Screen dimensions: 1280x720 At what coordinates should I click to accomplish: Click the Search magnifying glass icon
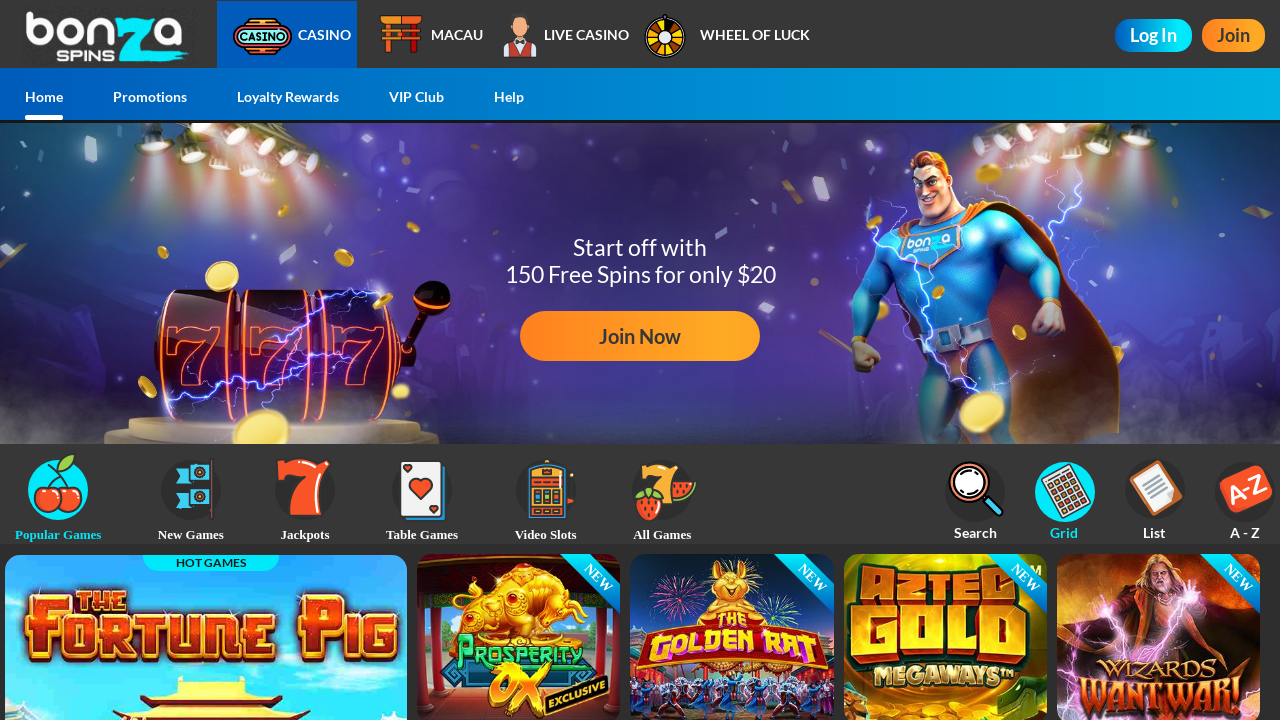pyautogui.click(x=975, y=490)
